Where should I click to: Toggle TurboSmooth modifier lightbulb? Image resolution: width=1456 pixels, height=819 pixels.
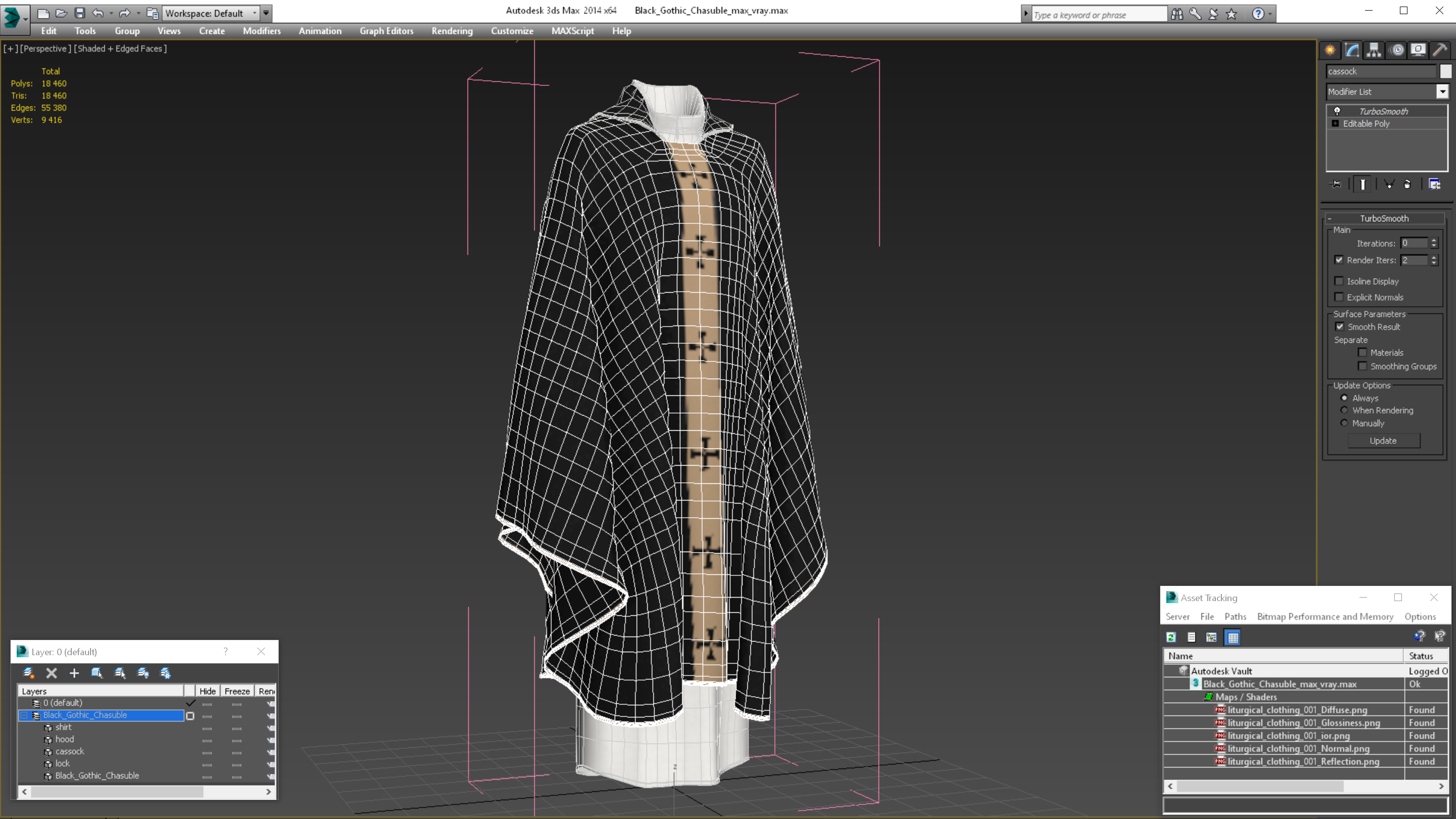[x=1337, y=111]
